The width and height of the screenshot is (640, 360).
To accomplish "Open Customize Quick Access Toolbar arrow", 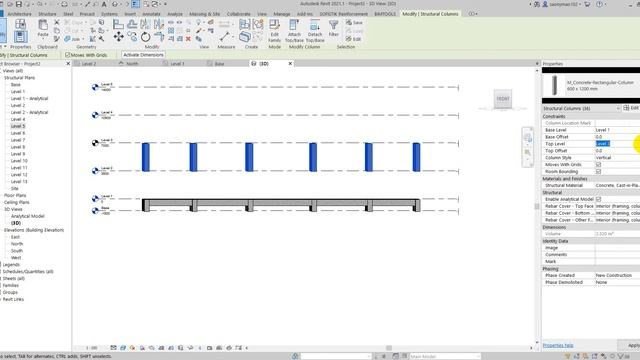I will click(165, 4).
